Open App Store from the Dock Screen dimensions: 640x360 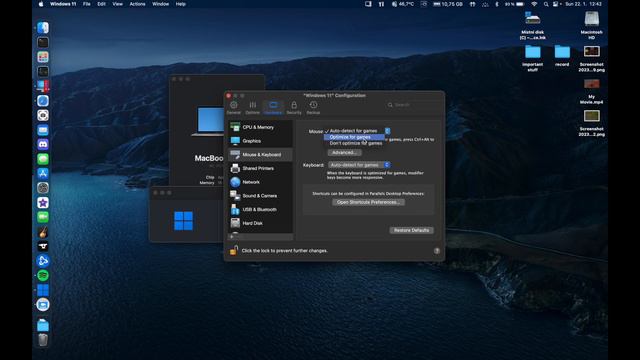coord(43,173)
